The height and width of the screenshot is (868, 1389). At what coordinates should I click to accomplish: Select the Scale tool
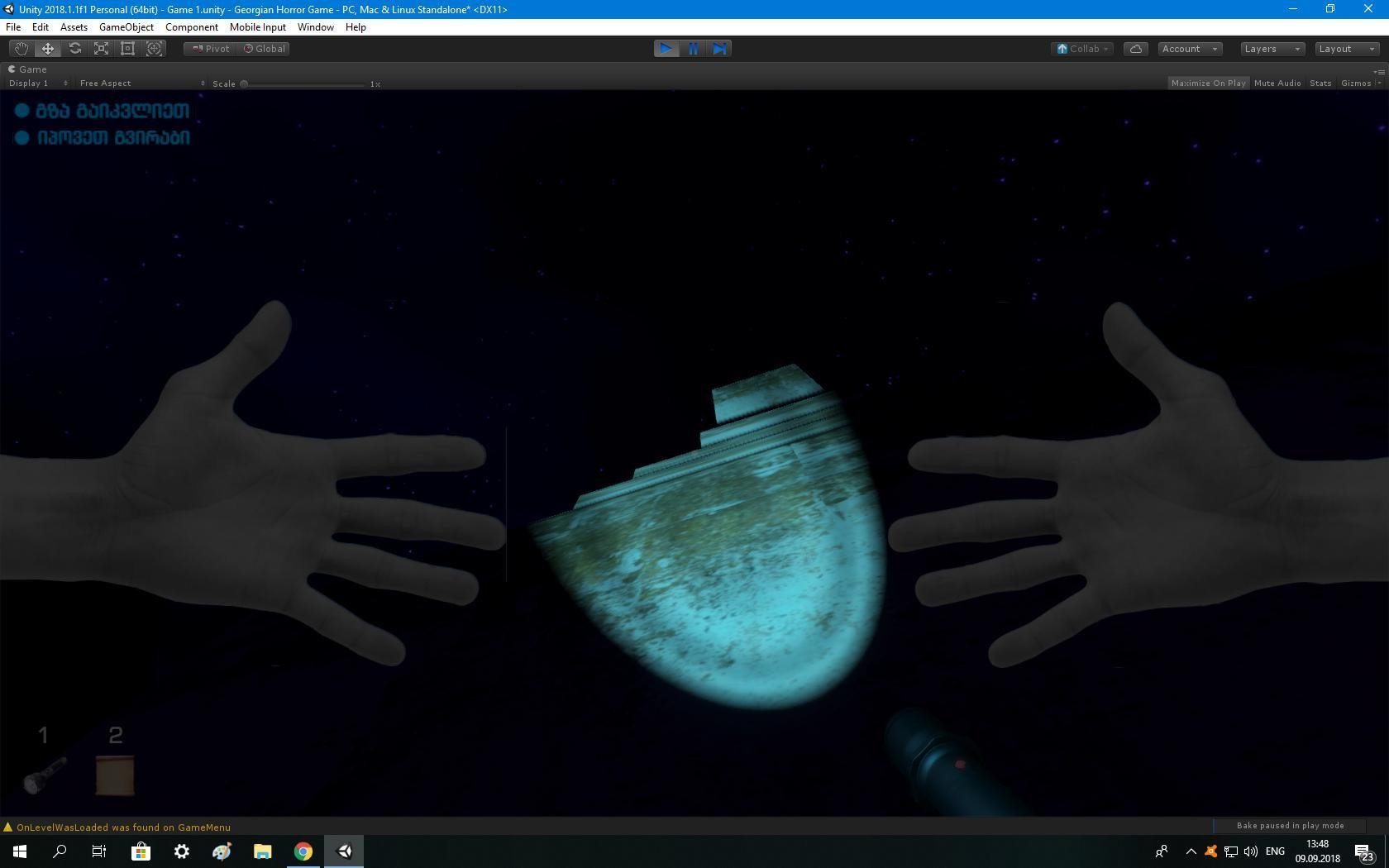click(x=101, y=49)
